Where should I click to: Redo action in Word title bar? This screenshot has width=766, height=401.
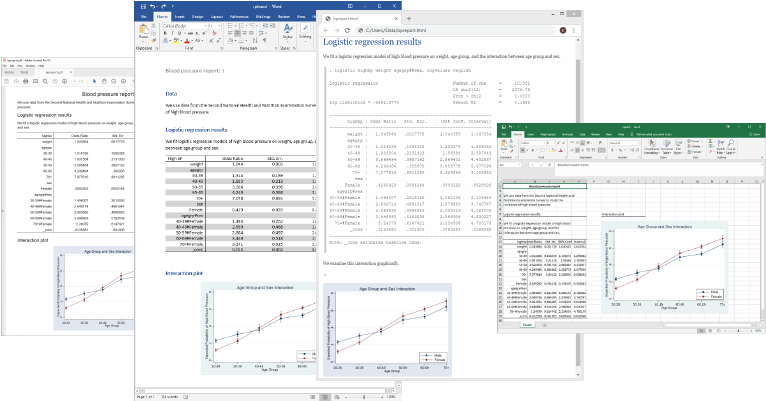(x=164, y=6)
